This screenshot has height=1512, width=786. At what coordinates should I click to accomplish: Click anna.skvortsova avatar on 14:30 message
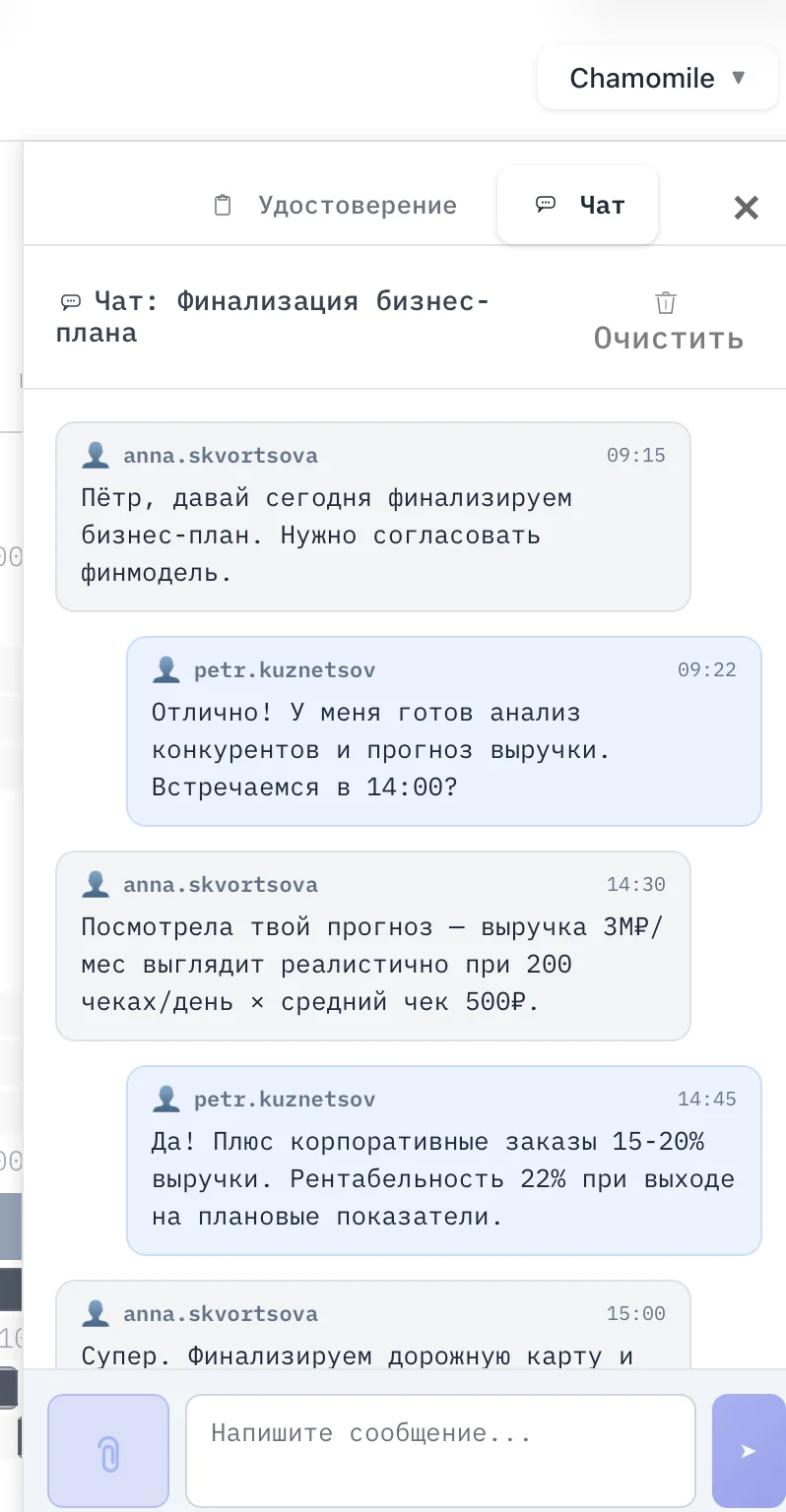(96, 885)
